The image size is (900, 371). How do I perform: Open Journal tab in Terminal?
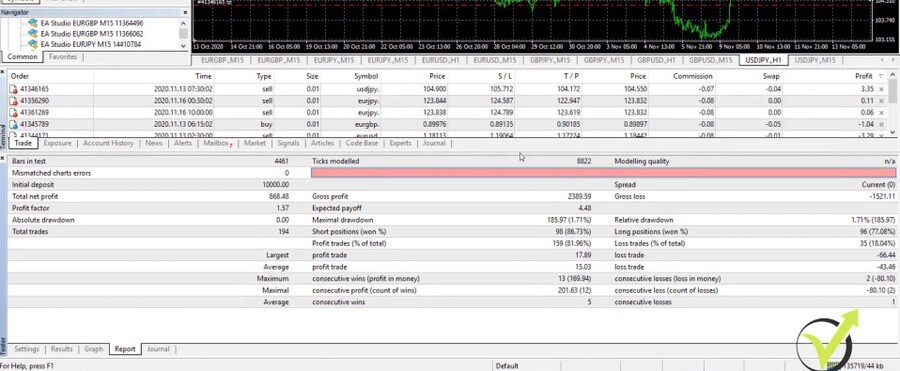pos(434,144)
